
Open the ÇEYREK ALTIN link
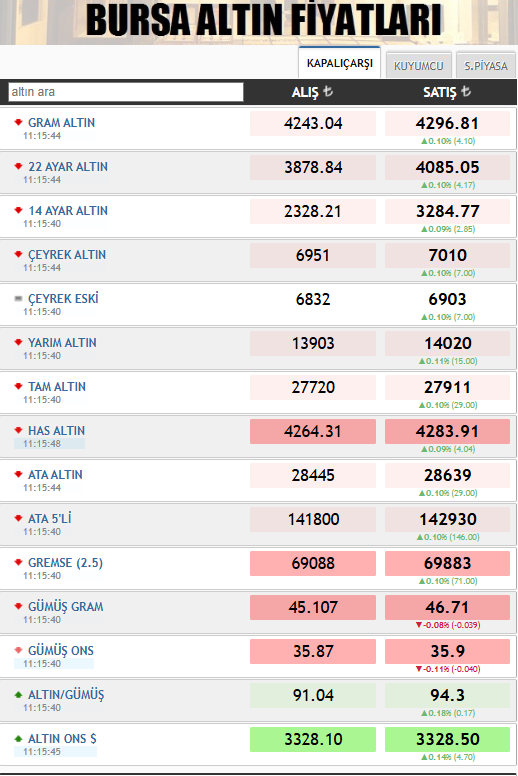(x=67, y=255)
